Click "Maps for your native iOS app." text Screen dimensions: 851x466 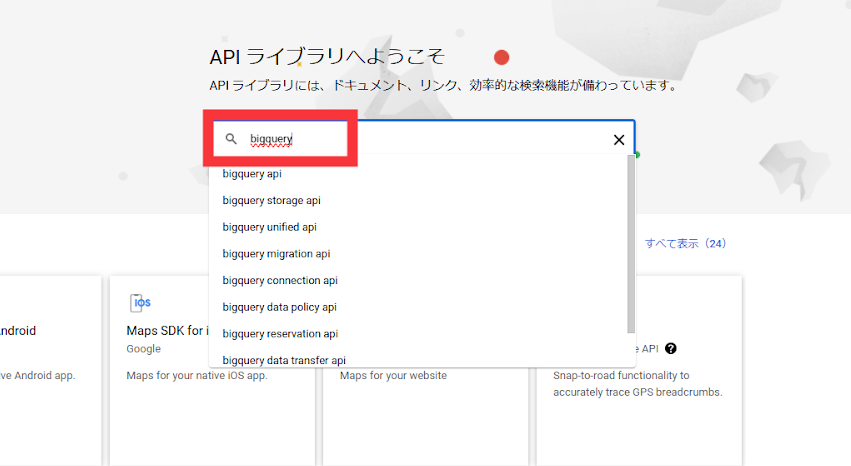(x=197, y=375)
